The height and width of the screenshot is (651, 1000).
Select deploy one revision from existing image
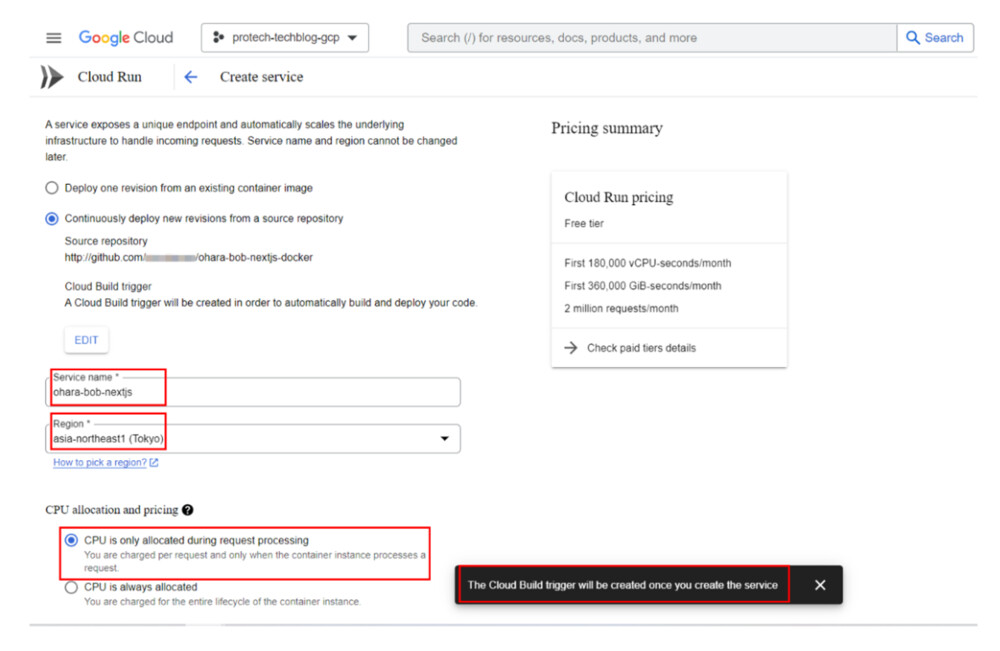click(52, 188)
